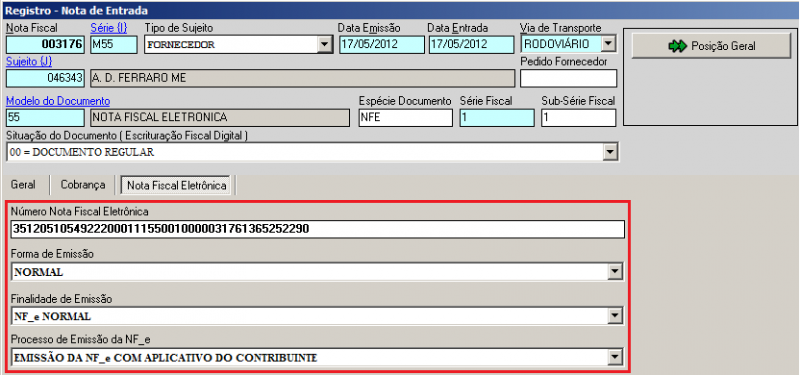The image size is (800, 375).
Task: Click the Série field containing M55
Action: tap(114, 44)
